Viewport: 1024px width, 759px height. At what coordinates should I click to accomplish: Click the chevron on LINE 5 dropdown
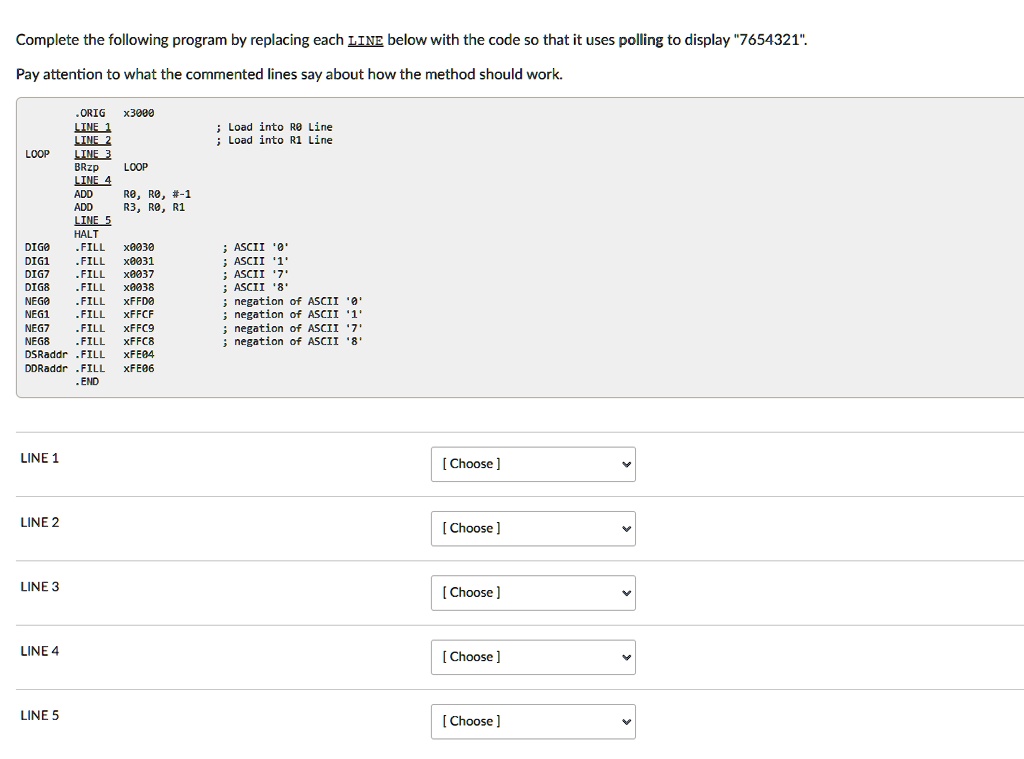point(624,721)
